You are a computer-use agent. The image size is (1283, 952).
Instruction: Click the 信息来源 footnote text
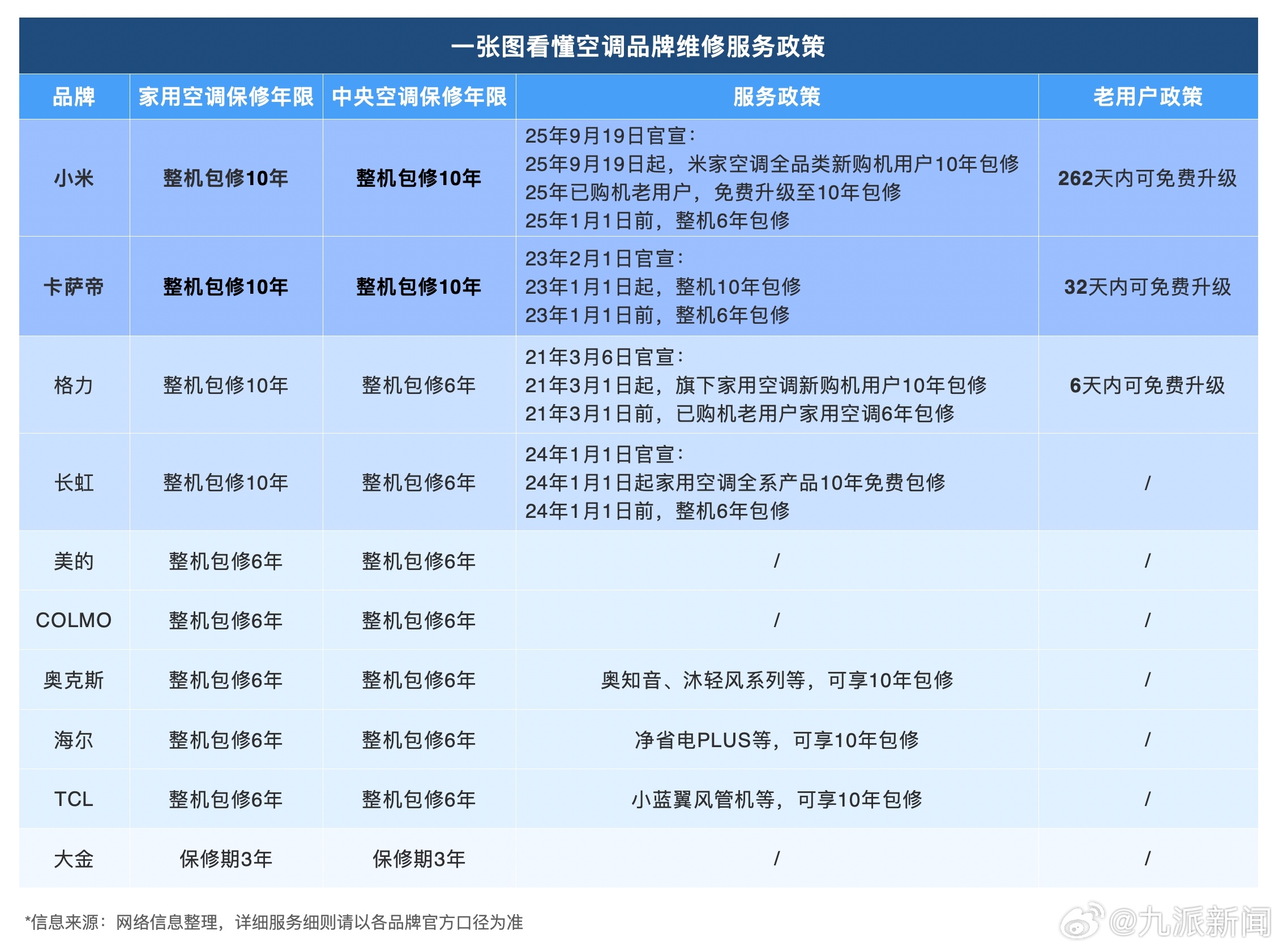tap(274, 922)
